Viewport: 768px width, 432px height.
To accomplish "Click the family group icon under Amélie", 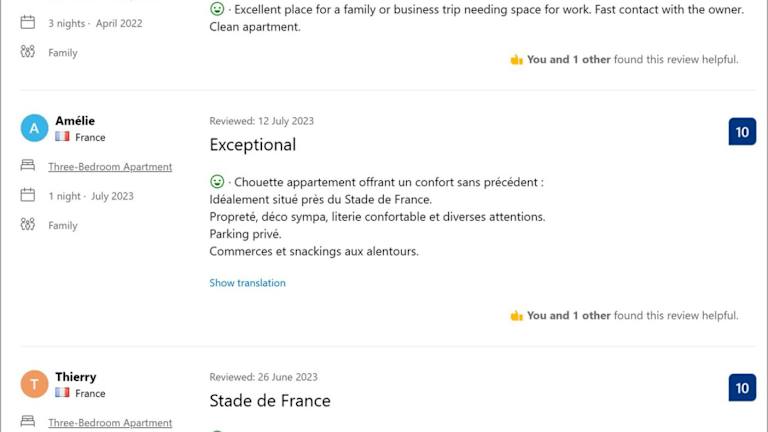I will pyautogui.click(x=28, y=225).
